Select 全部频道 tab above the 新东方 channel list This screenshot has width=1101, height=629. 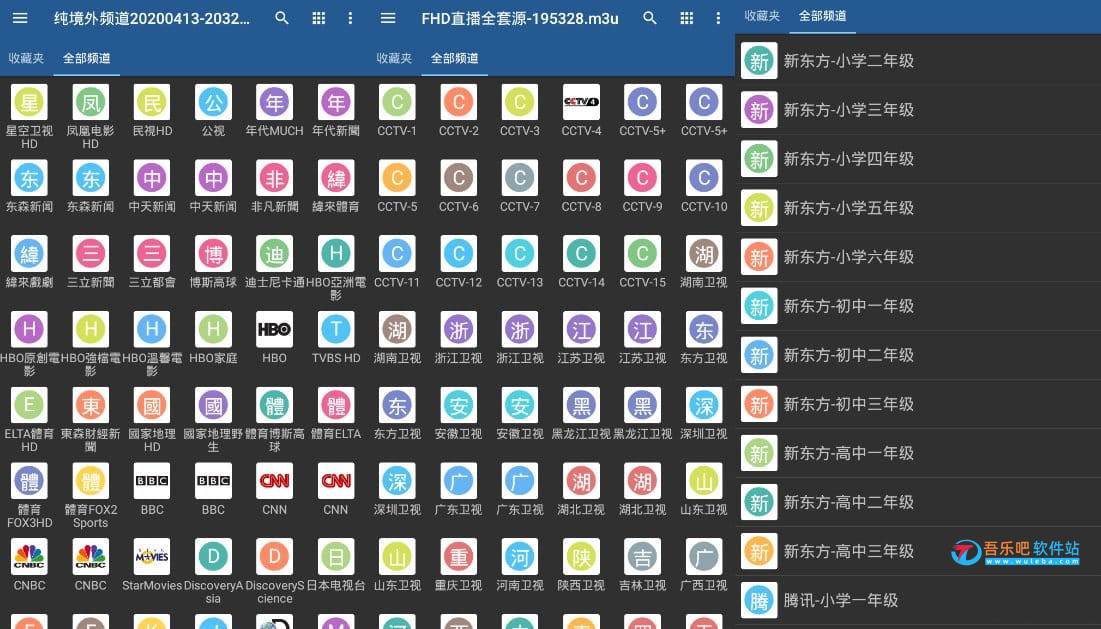822,15
